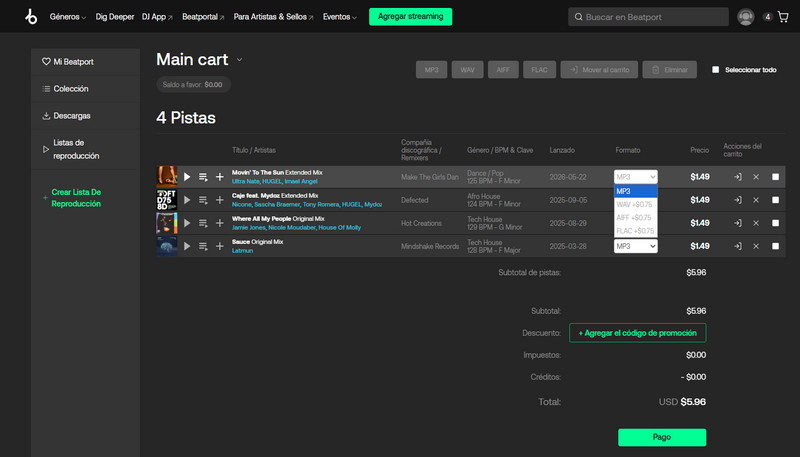Select checkbox for Caje feat. Mydoz
This screenshot has height=457, width=800.
[x=776, y=200]
